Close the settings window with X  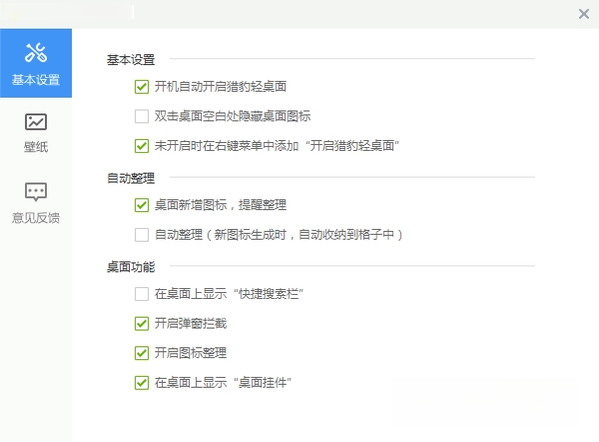[584, 14]
